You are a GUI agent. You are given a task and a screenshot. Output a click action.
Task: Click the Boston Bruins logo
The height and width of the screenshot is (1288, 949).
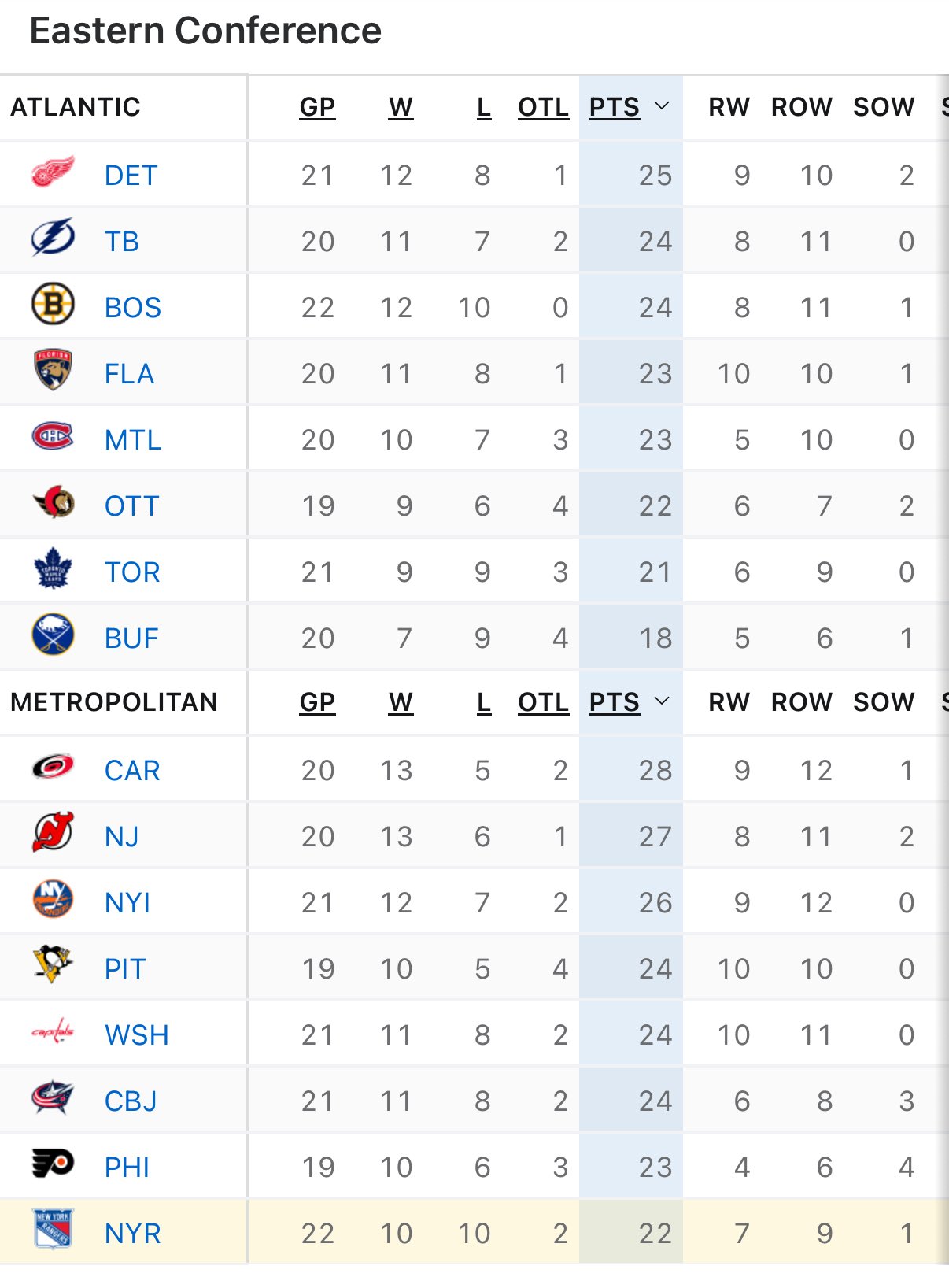pyautogui.click(x=53, y=305)
